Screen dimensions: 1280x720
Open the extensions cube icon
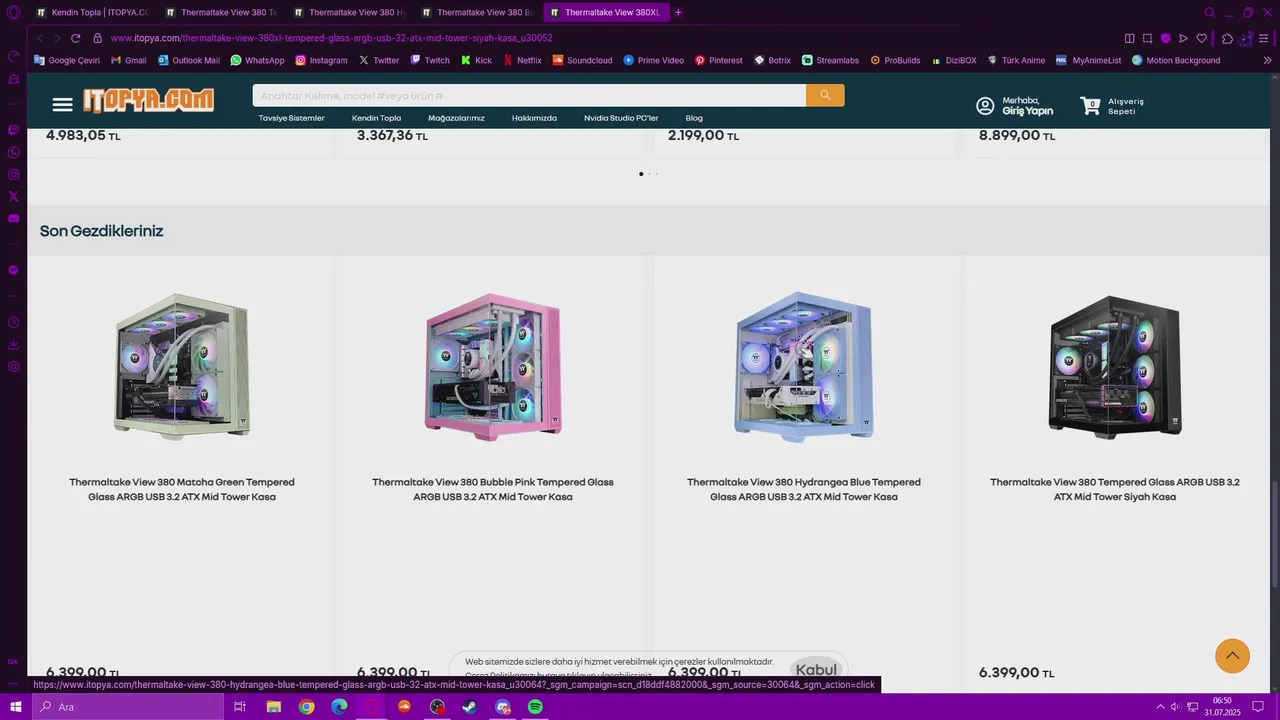1227,38
